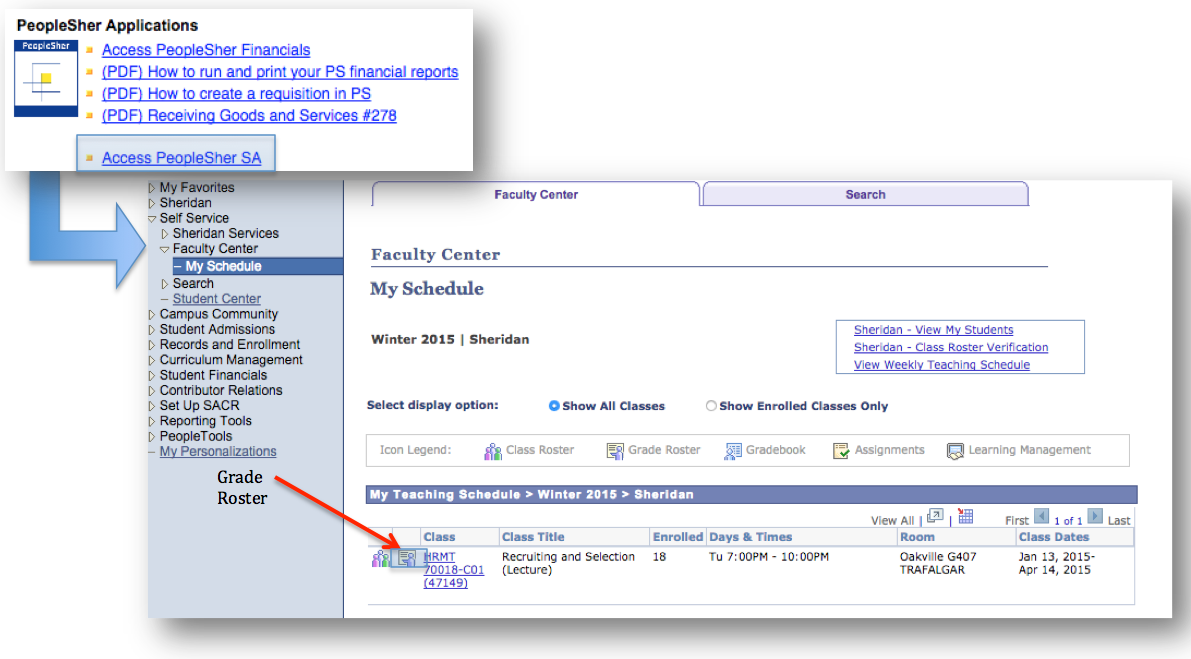
Task: Click the Assignments icon in the legend
Action: click(841, 451)
